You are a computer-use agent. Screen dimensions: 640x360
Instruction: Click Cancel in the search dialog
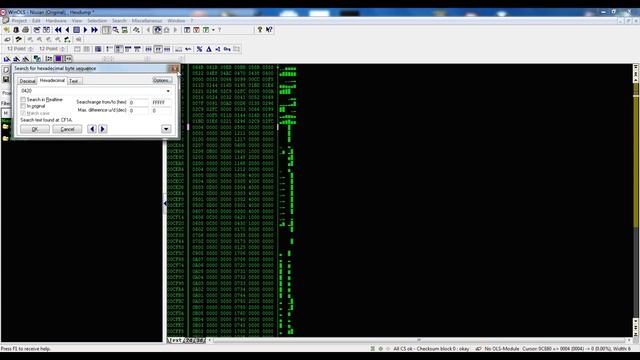pyautogui.click(x=67, y=129)
